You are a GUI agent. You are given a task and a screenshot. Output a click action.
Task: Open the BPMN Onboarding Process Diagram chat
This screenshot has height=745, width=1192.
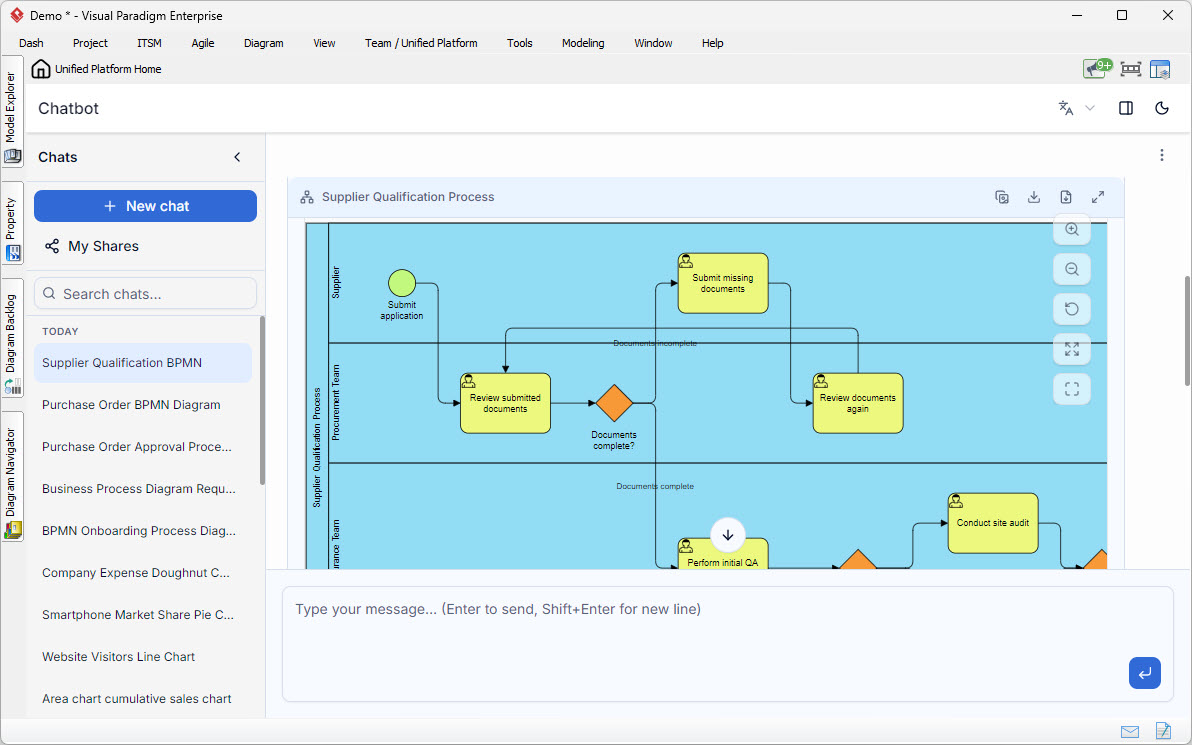(143, 531)
